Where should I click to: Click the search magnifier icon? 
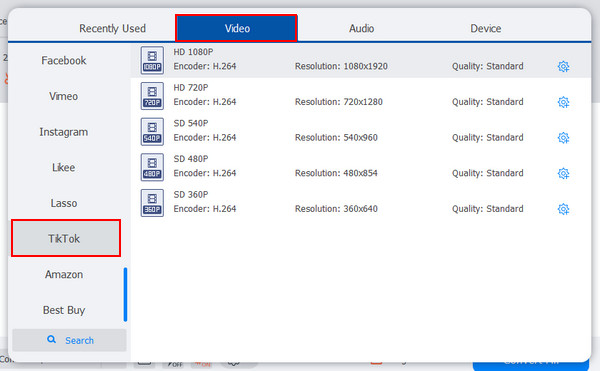[x=51, y=340]
